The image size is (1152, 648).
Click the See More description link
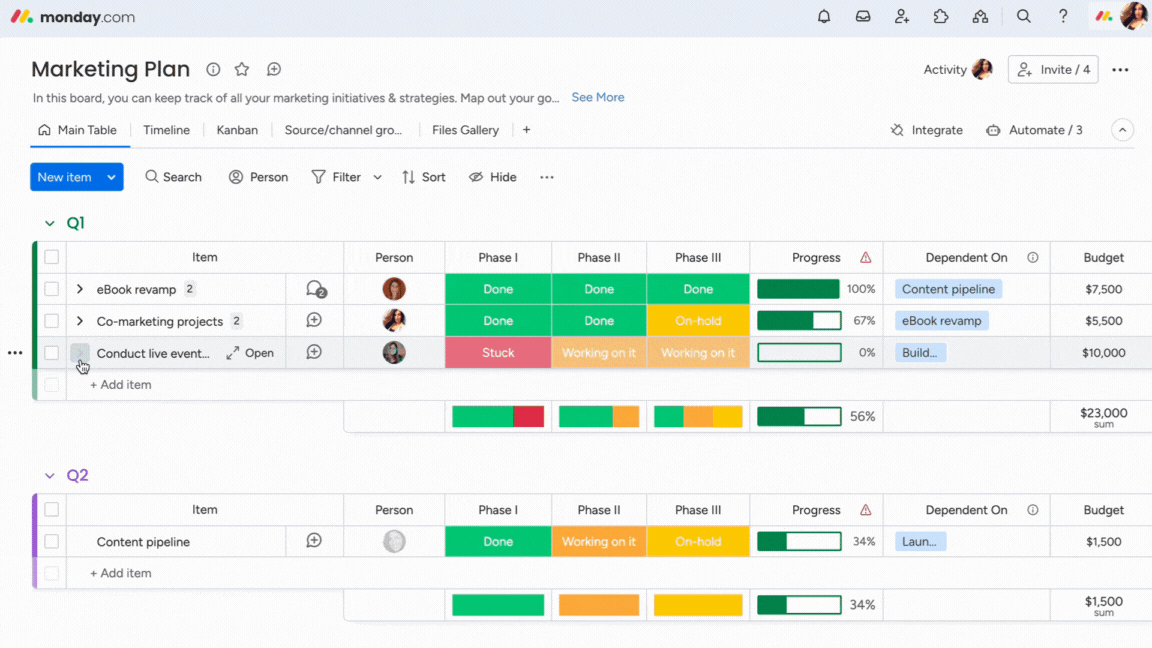point(598,98)
